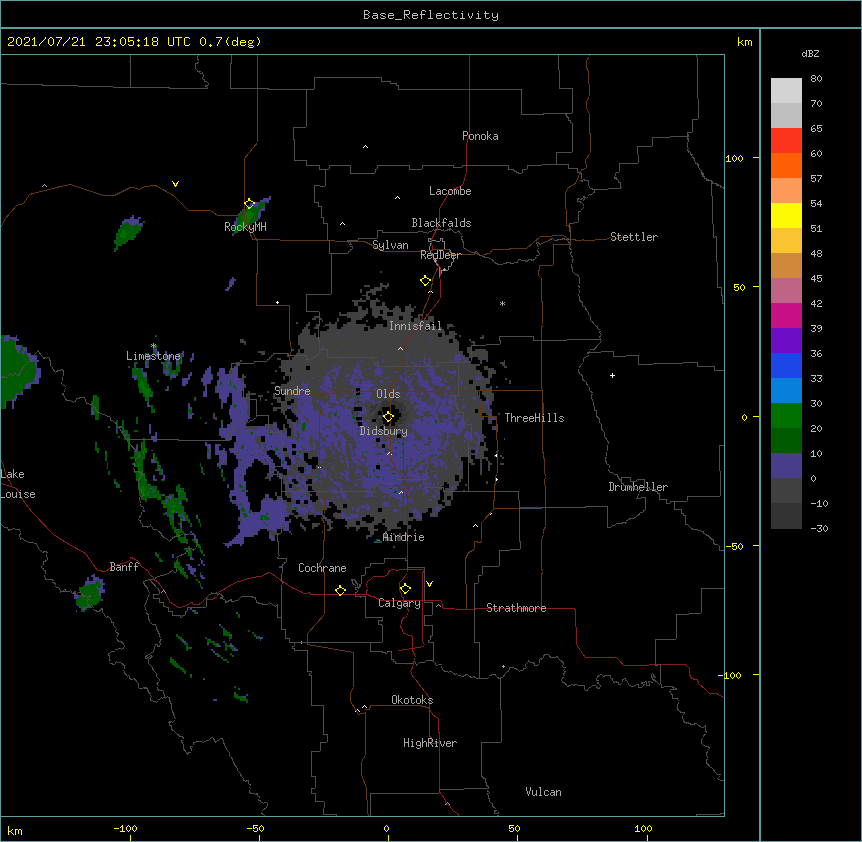Click the ThreeHills label
862x842 pixels.
point(534,418)
